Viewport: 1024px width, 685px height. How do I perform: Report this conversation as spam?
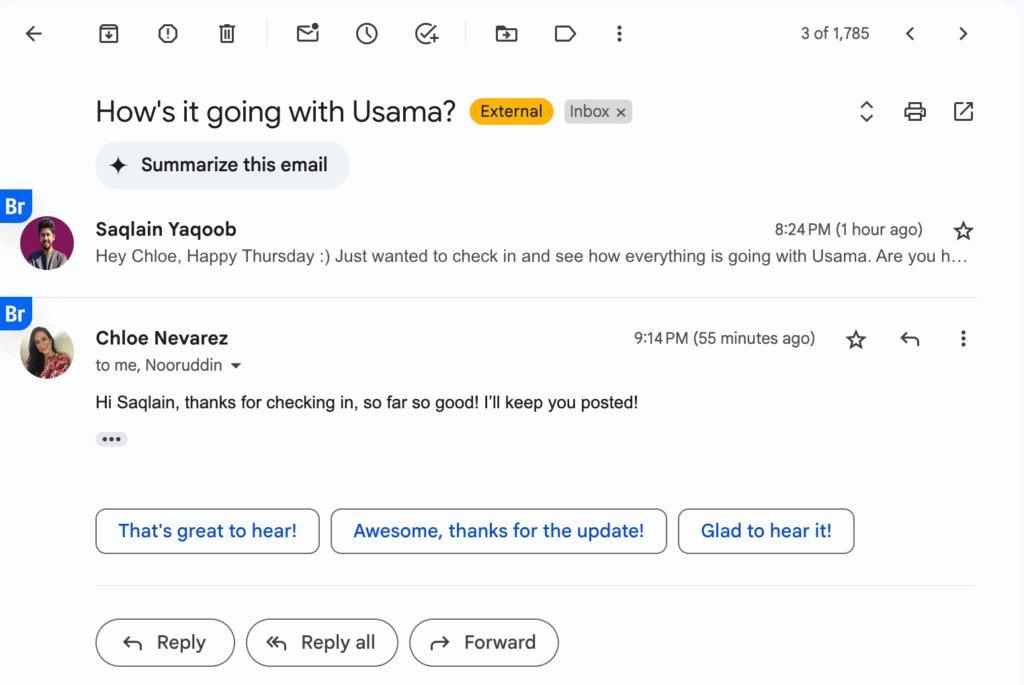coord(168,34)
